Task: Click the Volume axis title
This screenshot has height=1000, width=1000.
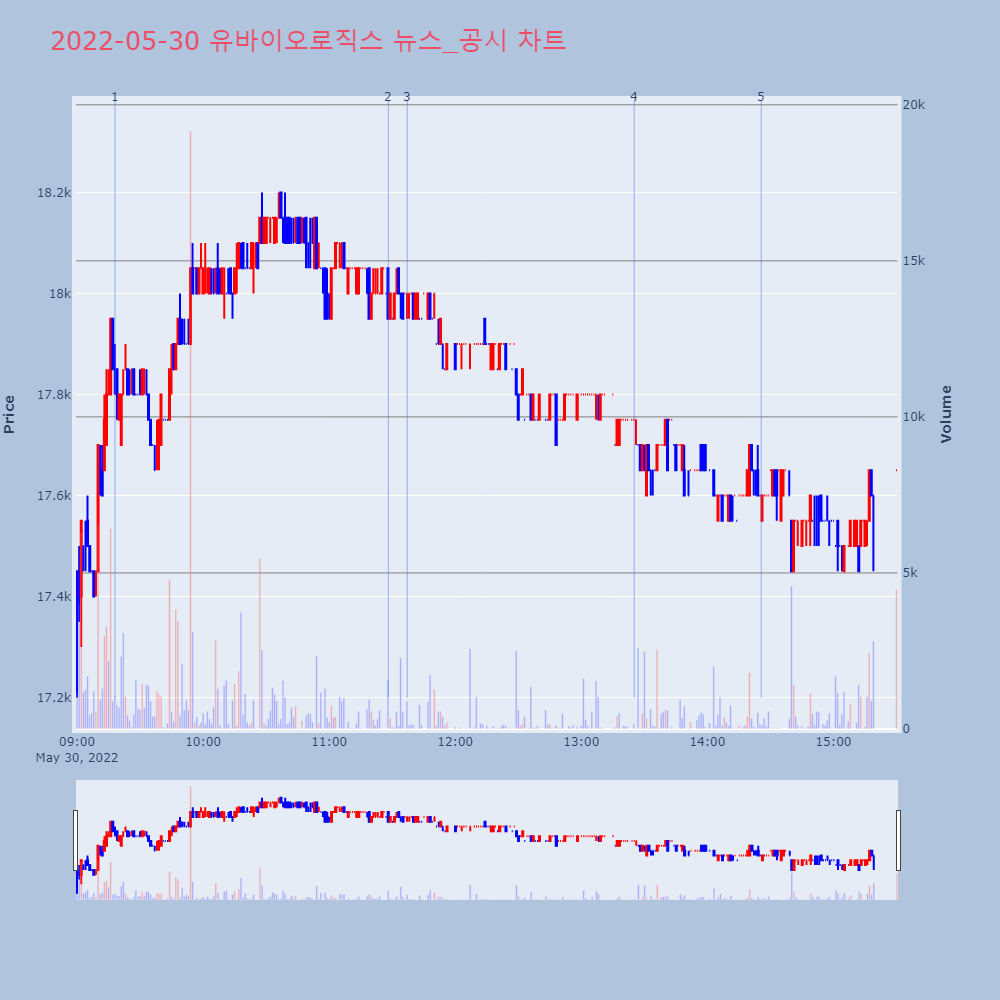Action: [x=946, y=414]
